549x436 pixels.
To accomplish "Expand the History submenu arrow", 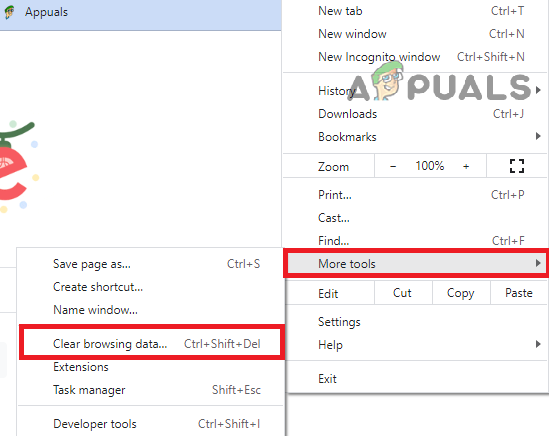I will (538, 90).
